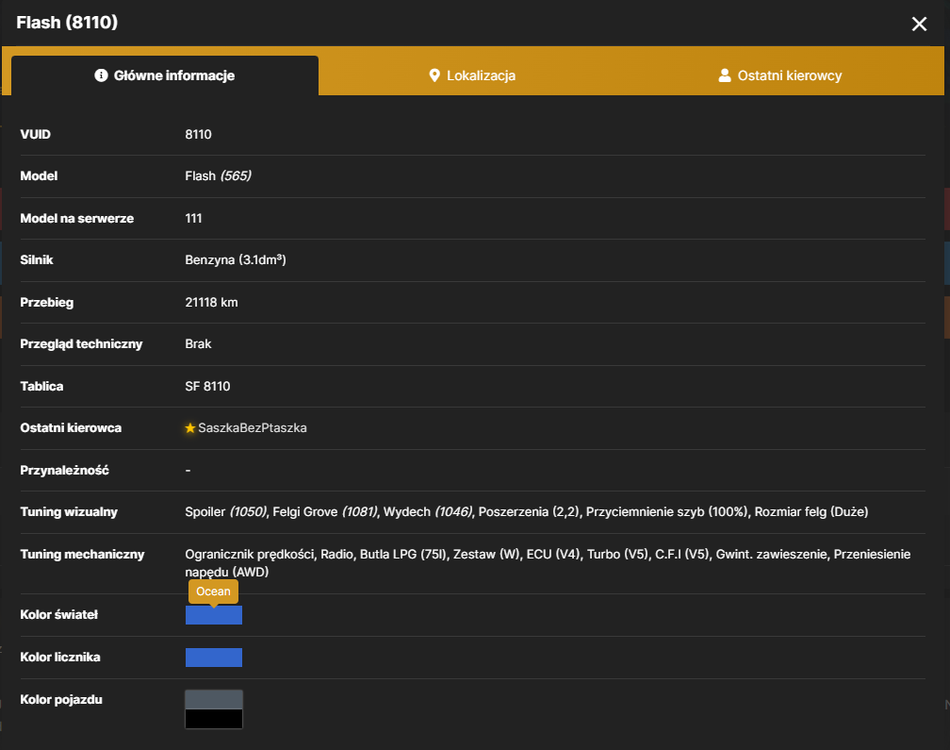Click the person icon on Ostatni kierowcy tab
Image resolution: width=950 pixels, height=750 pixels.
point(725,76)
